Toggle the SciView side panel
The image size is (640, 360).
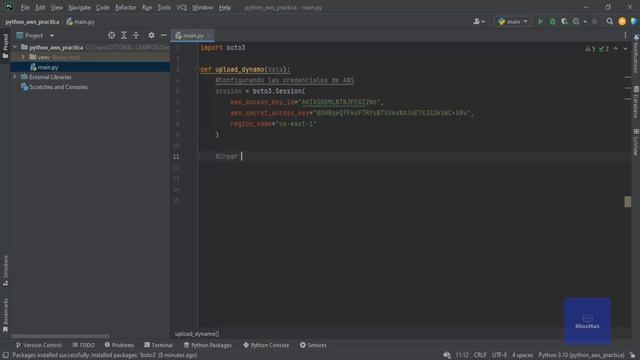[636, 142]
